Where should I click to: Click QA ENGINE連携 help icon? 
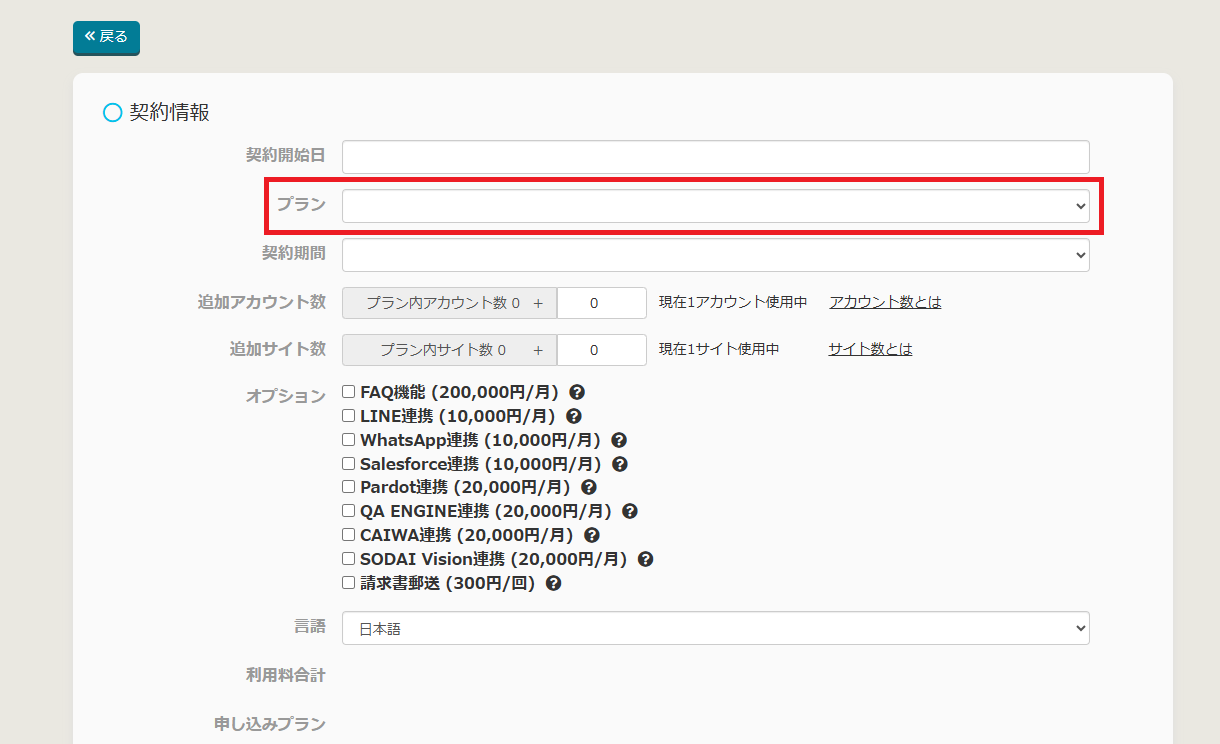tap(630, 511)
